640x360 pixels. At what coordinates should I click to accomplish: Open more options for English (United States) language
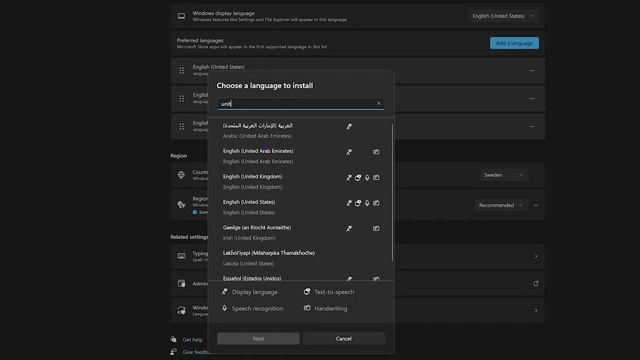(531, 71)
